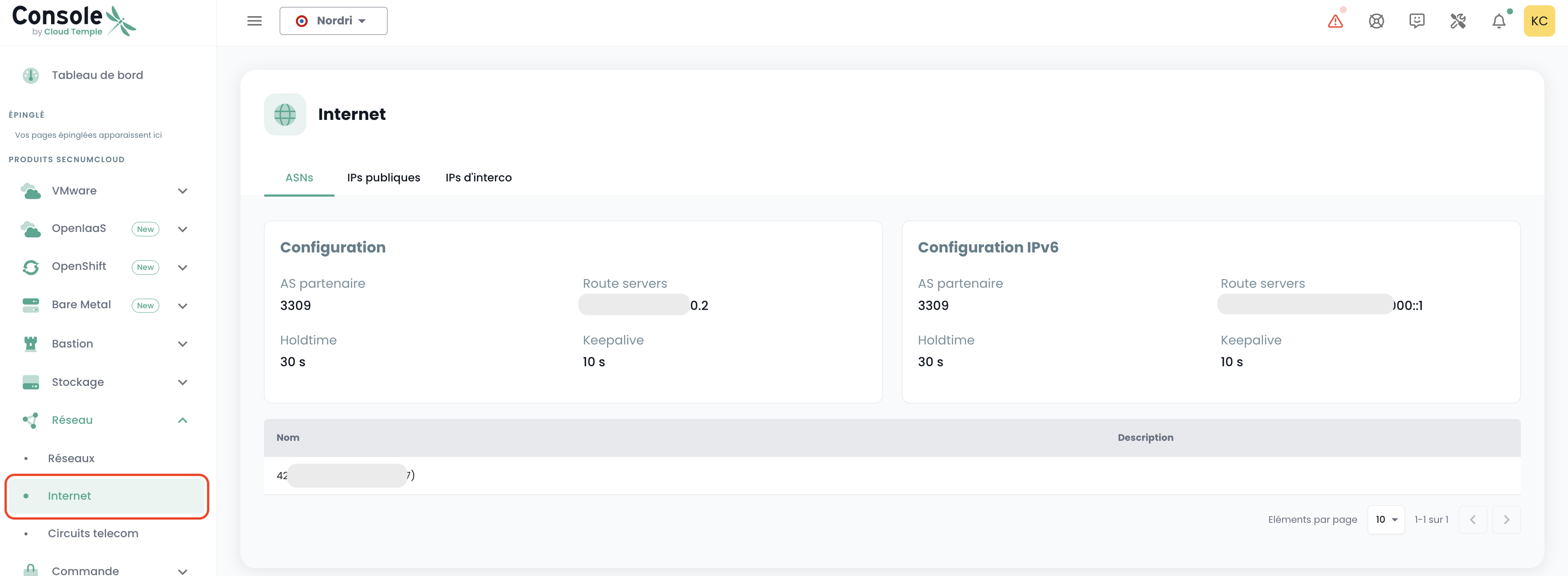This screenshot has height=576, width=1568.
Task: Open the feedback chat icon
Action: pyautogui.click(x=1417, y=21)
